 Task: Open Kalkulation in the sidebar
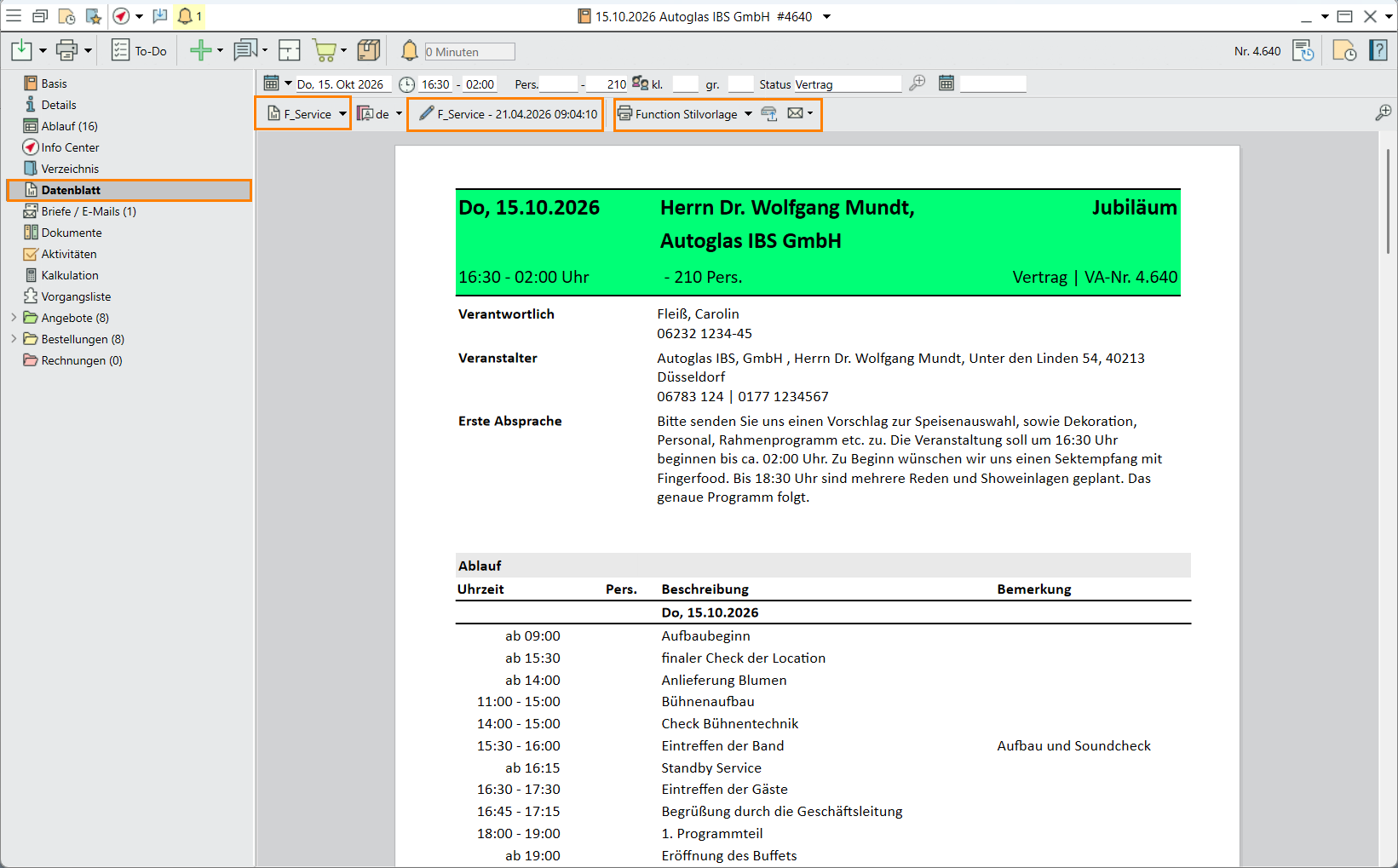coord(70,275)
